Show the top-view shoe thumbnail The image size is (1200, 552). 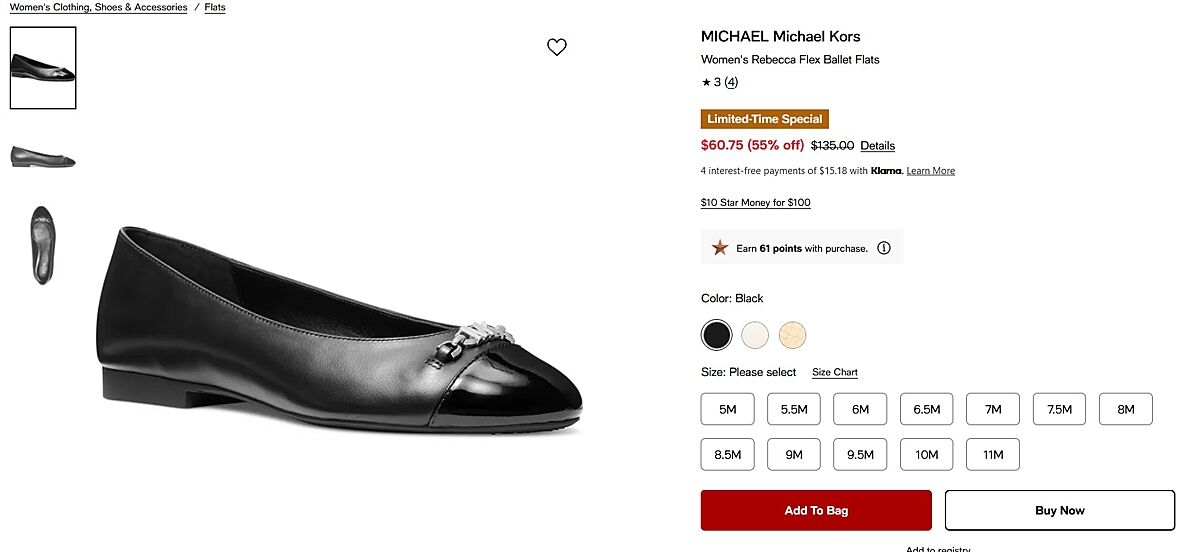43,244
